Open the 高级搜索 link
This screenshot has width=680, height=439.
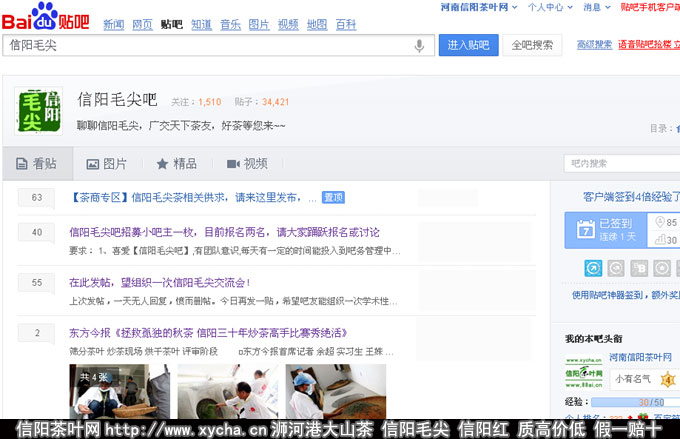click(x=595, y=45)
